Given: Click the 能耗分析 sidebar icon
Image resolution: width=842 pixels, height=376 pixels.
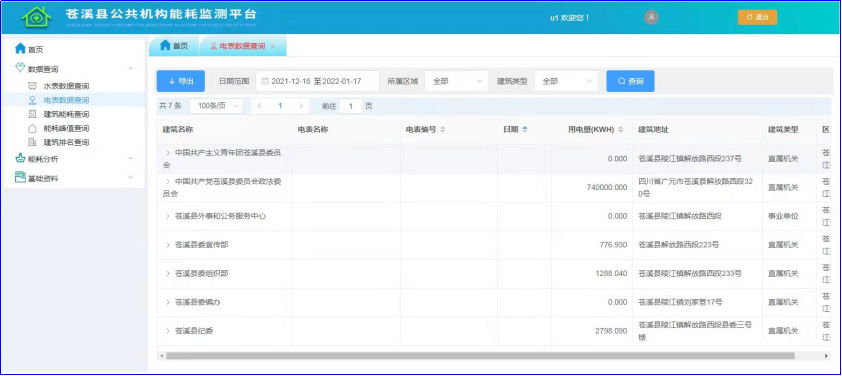Looking at the screenshot, I should [20, 158].
